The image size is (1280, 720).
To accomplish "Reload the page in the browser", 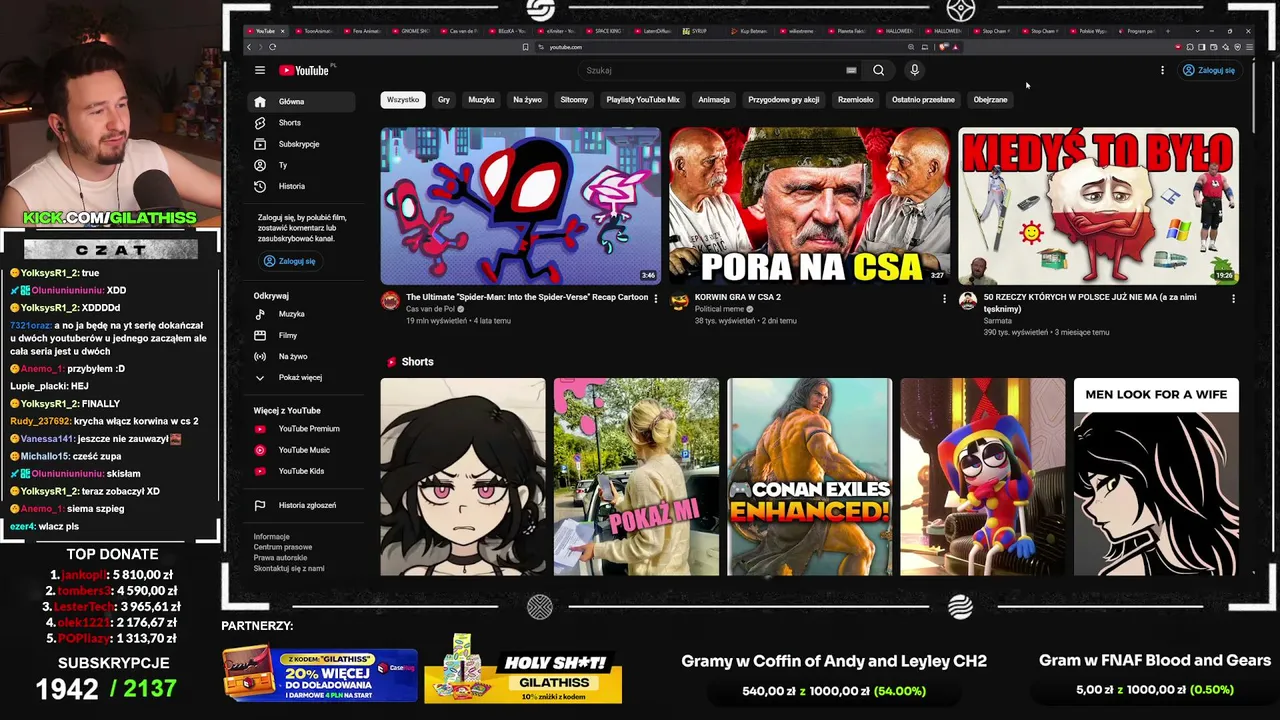I will (x=272, y=47).
